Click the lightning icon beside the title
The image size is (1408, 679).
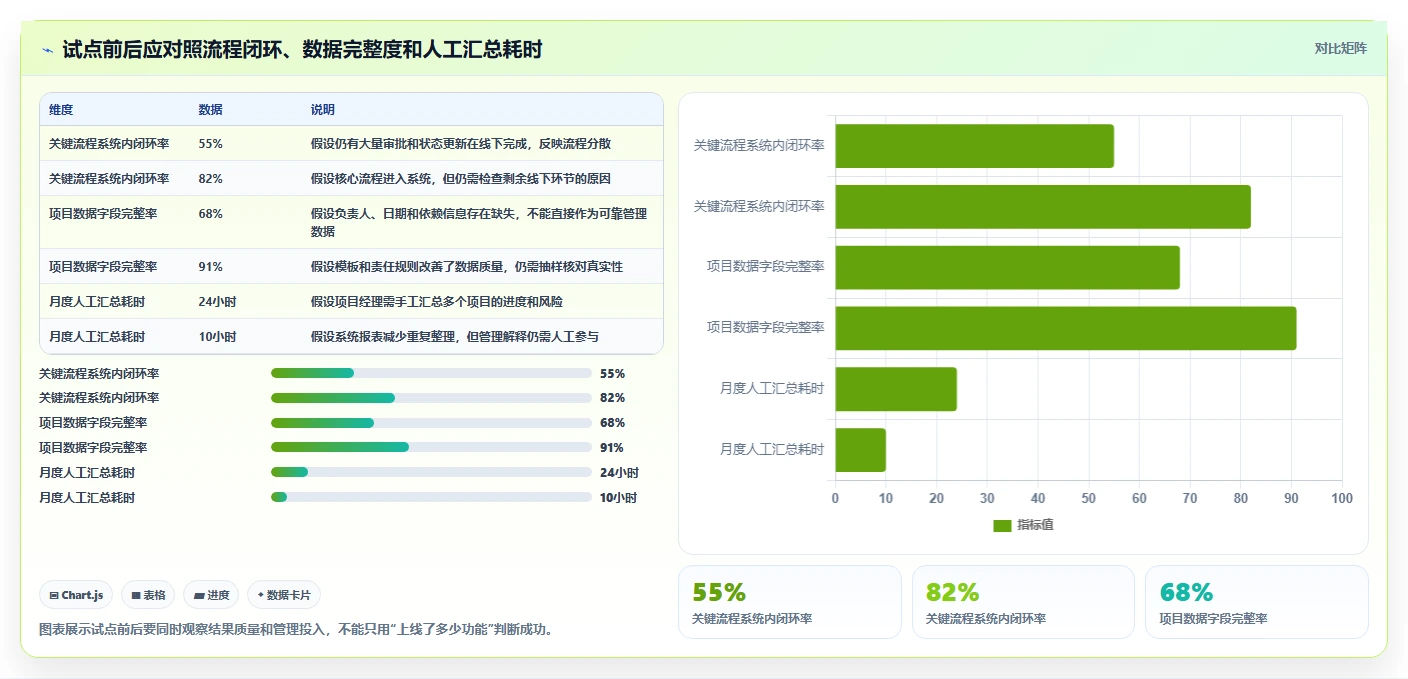tap(47, 50)
